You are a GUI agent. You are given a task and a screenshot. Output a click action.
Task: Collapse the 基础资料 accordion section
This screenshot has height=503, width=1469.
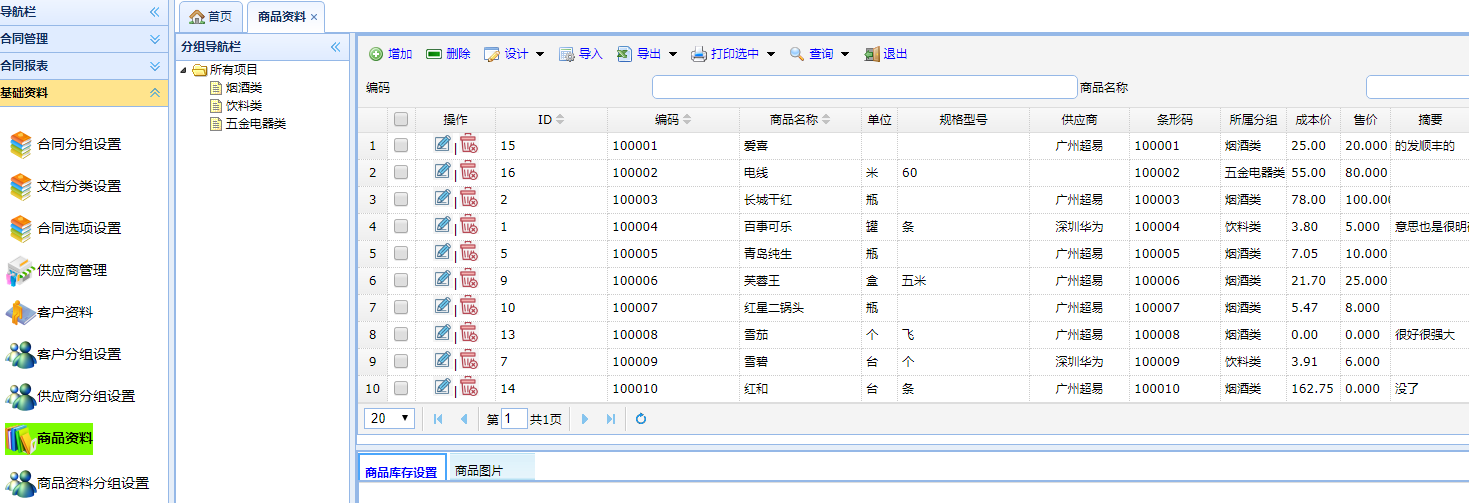click(154, 93)
